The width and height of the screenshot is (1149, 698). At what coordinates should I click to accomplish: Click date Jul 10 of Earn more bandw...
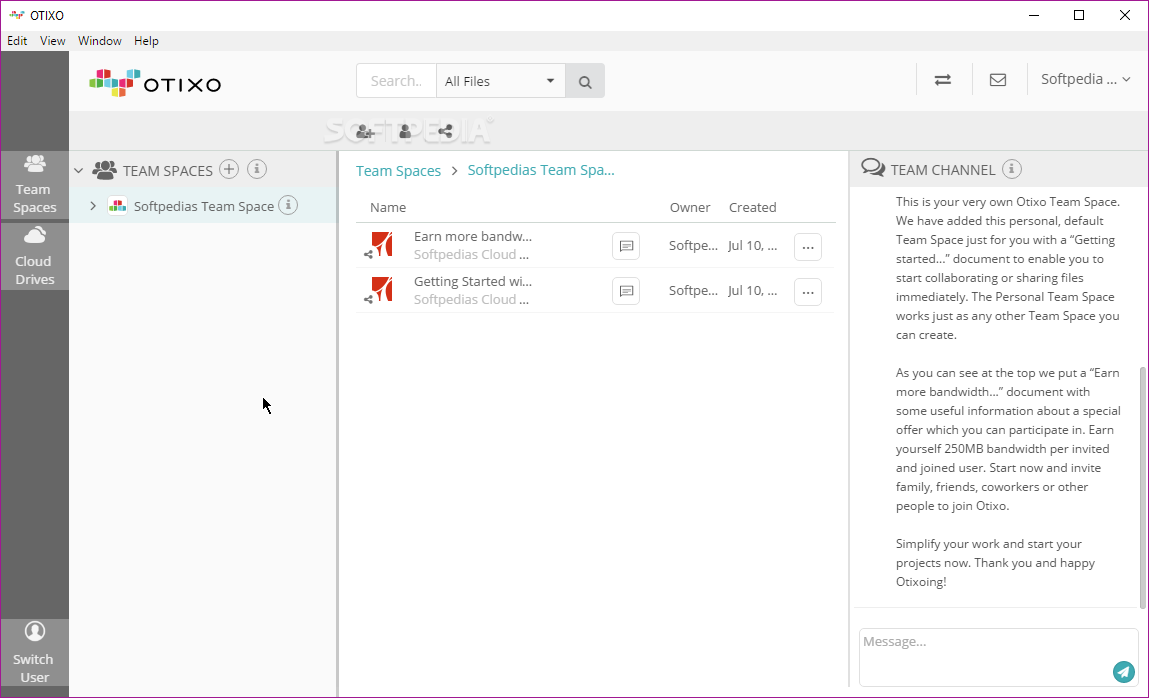753,246
